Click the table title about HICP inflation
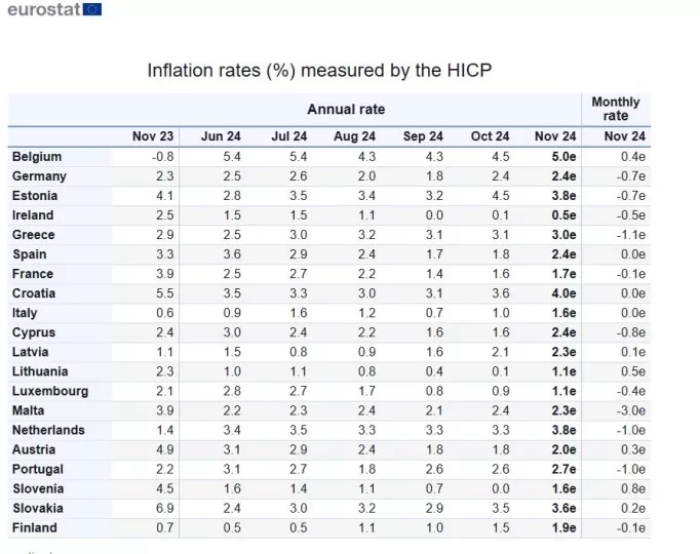The height and width of the screenshot is (554, 700). point(320,70)
